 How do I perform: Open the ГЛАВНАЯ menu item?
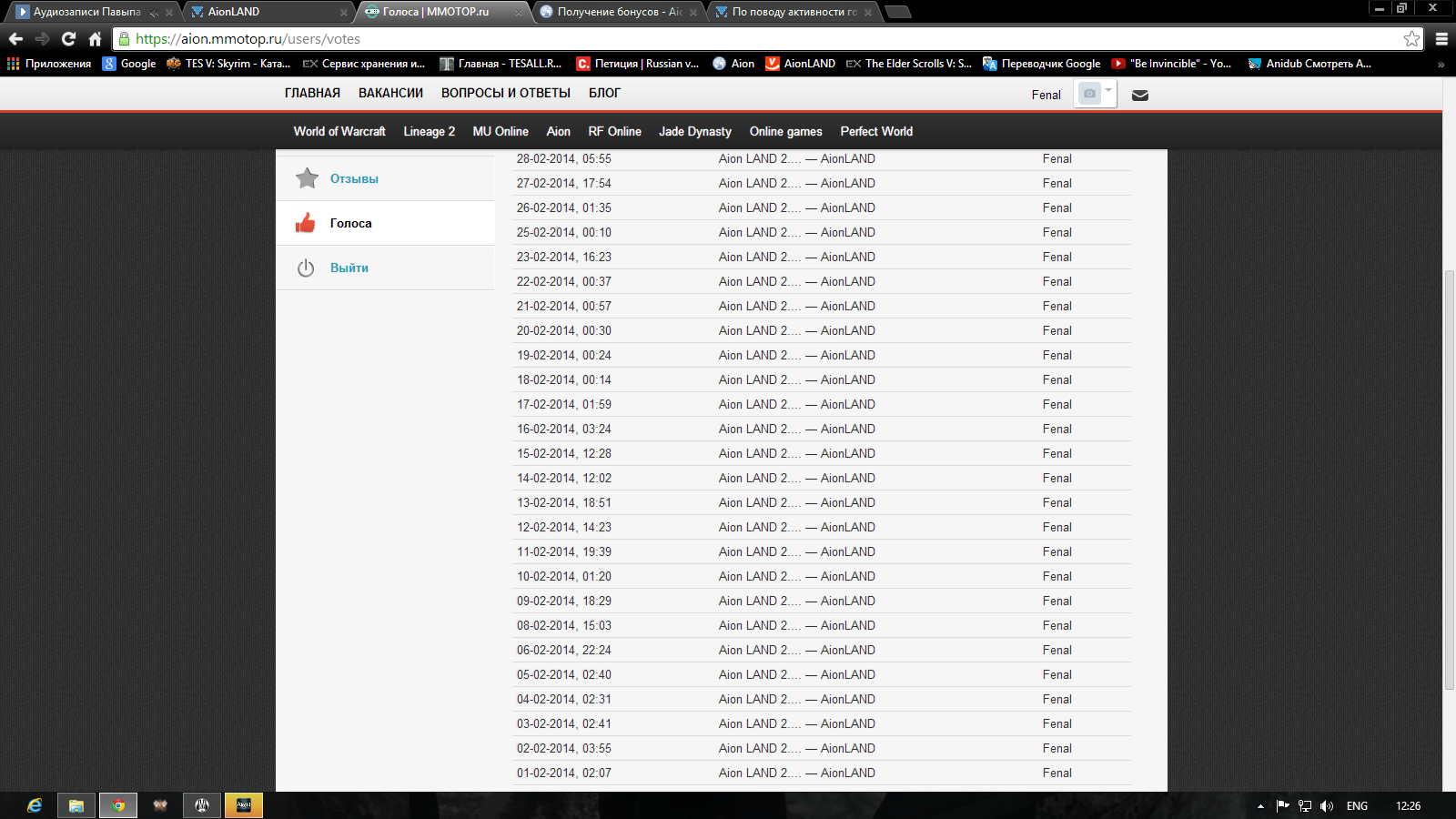pos(312,93)
